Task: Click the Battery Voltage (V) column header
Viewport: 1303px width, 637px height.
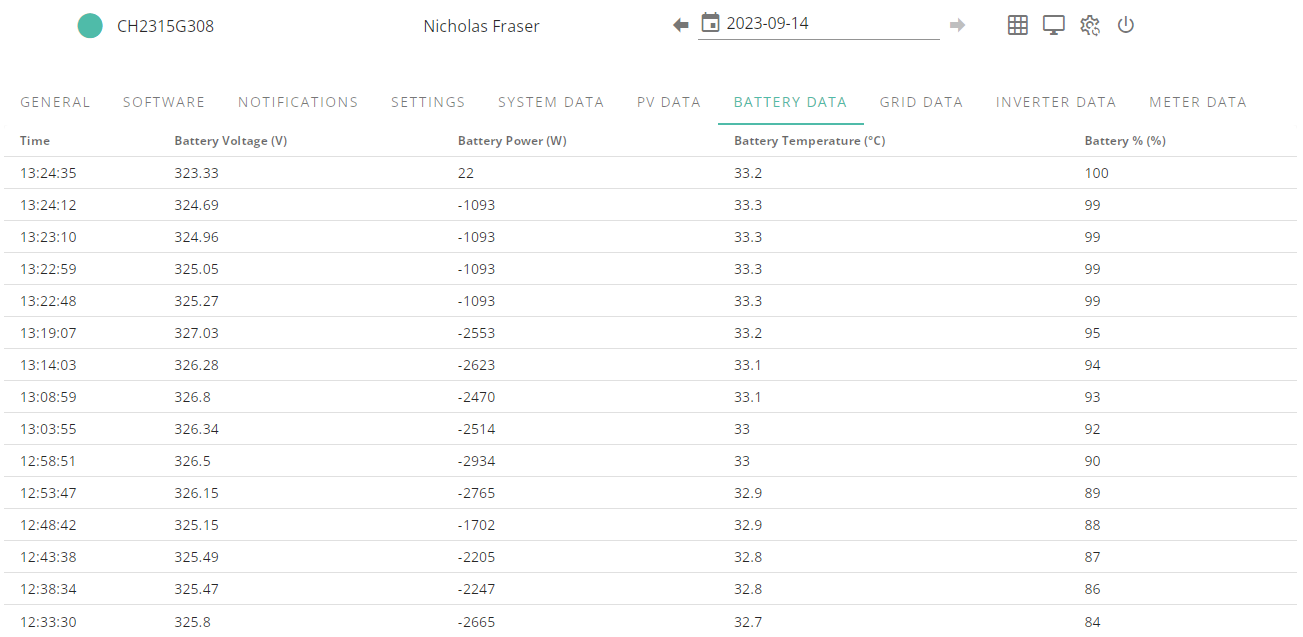Action: (x=231, y=141)
